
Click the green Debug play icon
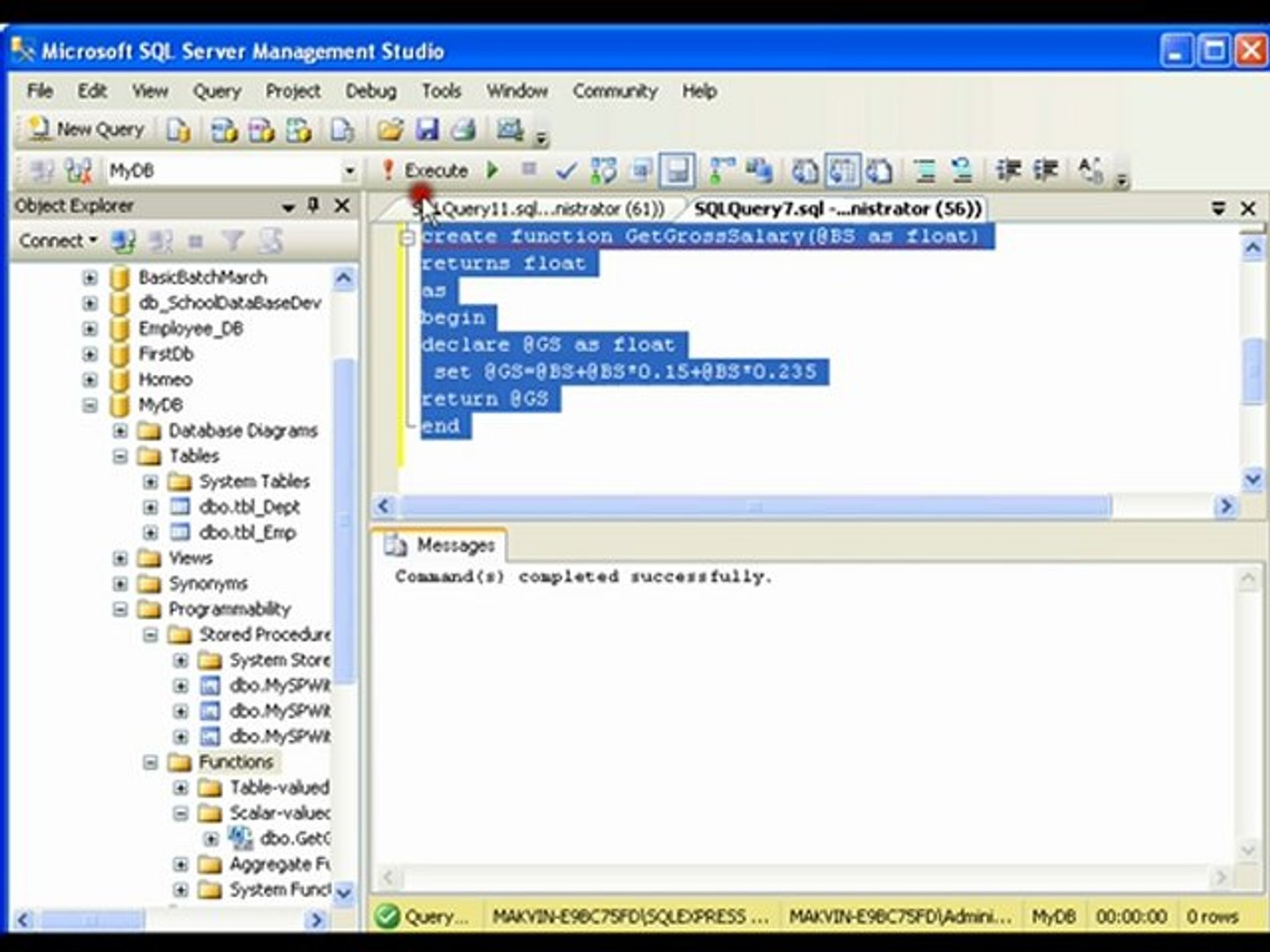click(x=493, y=170)
